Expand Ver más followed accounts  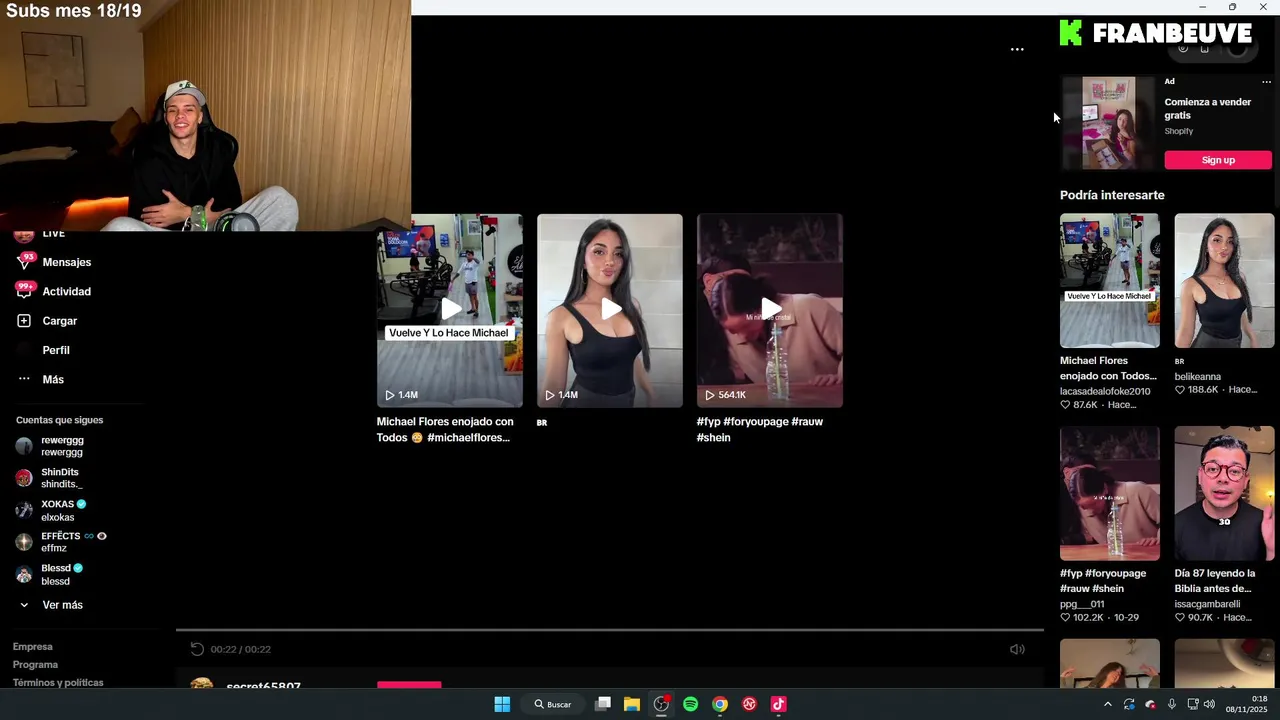(x=51, y=605)
